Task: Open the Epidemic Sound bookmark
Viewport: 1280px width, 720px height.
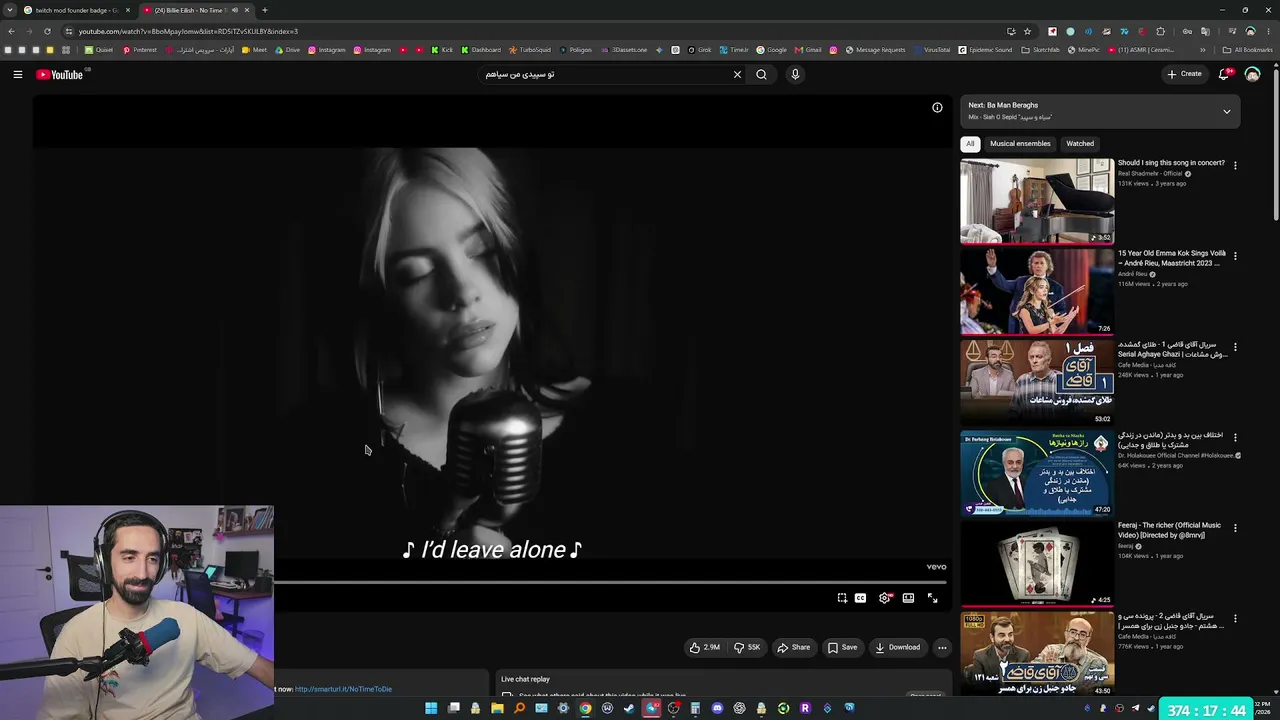Action: pyautogui.click(x=985, y=50)
